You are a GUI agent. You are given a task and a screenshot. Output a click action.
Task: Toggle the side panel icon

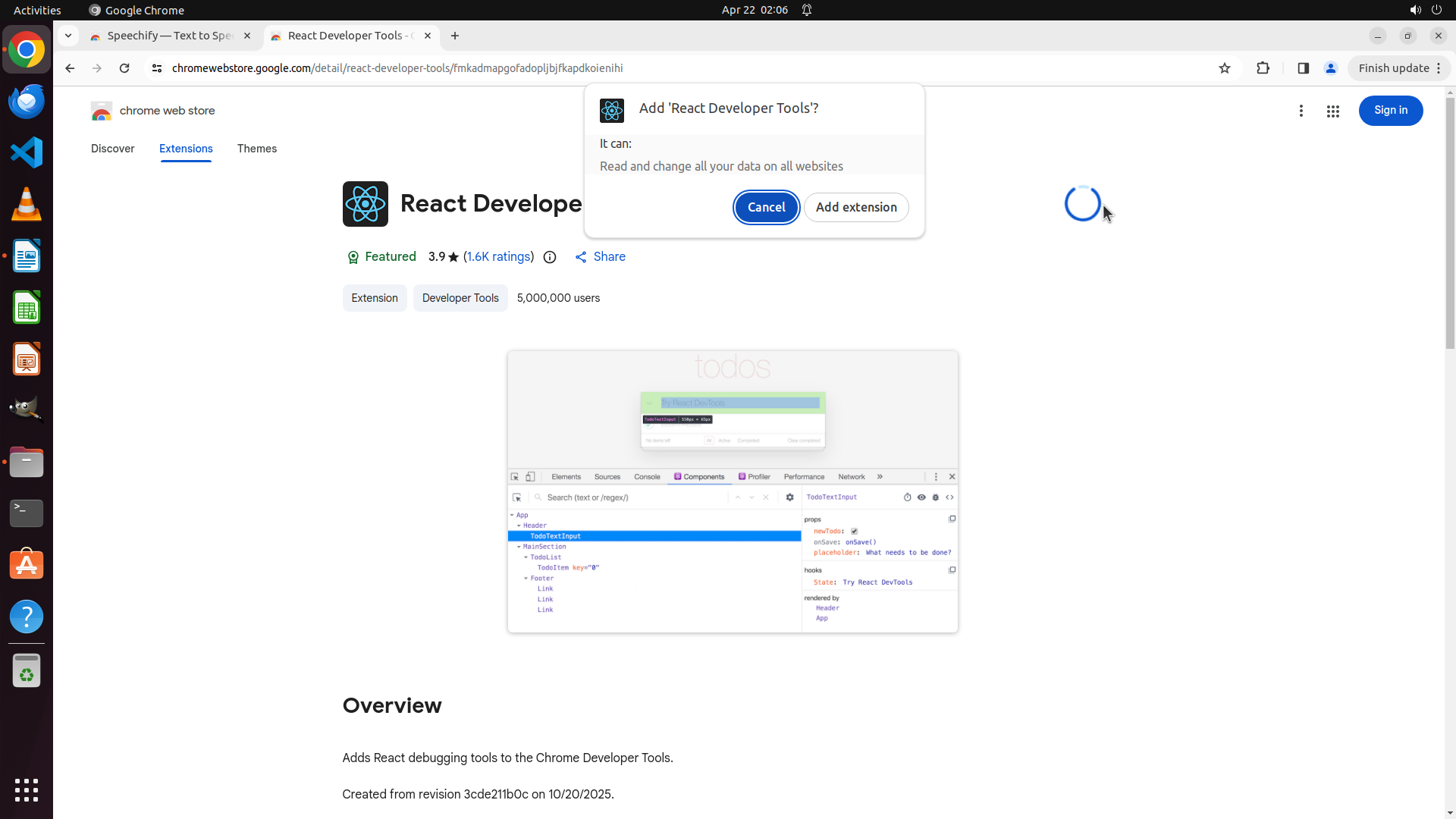[x=1303, y=68]
